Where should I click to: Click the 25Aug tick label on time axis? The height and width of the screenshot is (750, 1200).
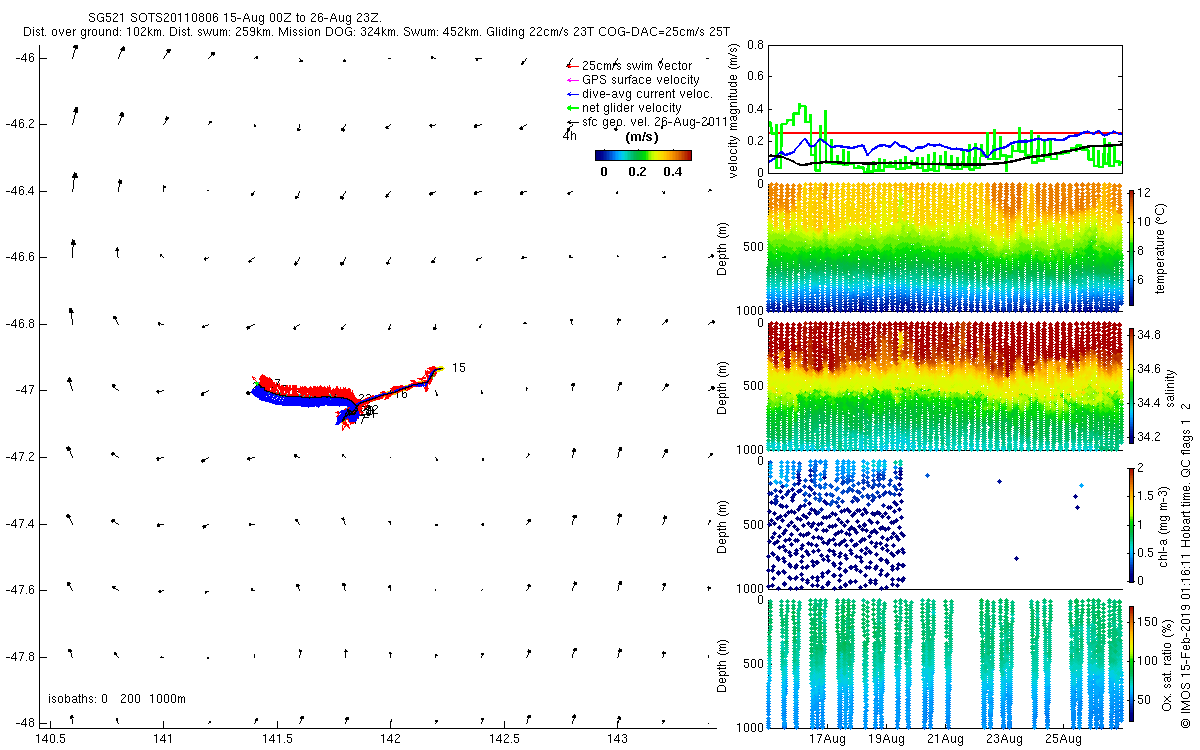(1063, 740)
